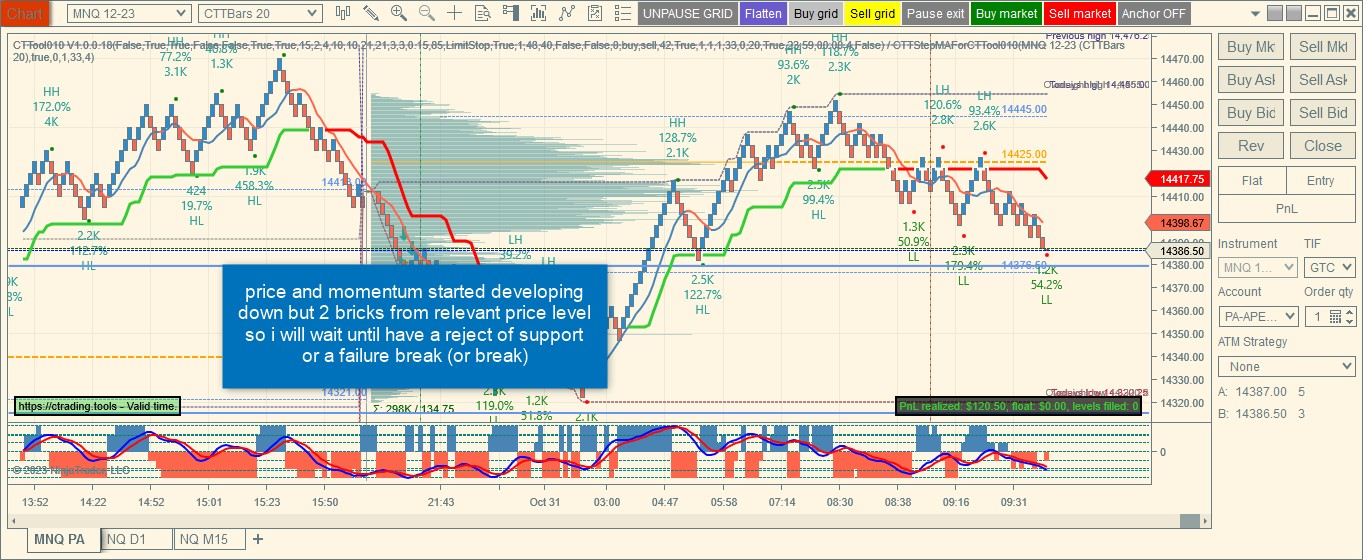Image resolution: width=1363 pixels, height=560 pixels.
Task: Open the MNQ 12-23 instrument dropdown
Action: point(130,13)
